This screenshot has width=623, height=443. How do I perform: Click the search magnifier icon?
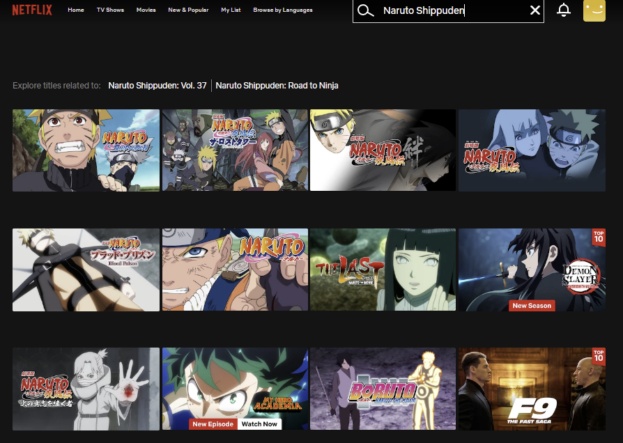[x=366, y=11]
